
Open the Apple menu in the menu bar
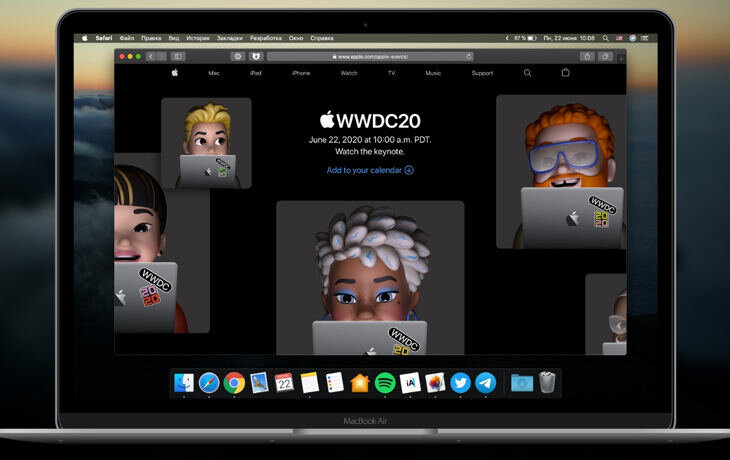coord(85,38)
